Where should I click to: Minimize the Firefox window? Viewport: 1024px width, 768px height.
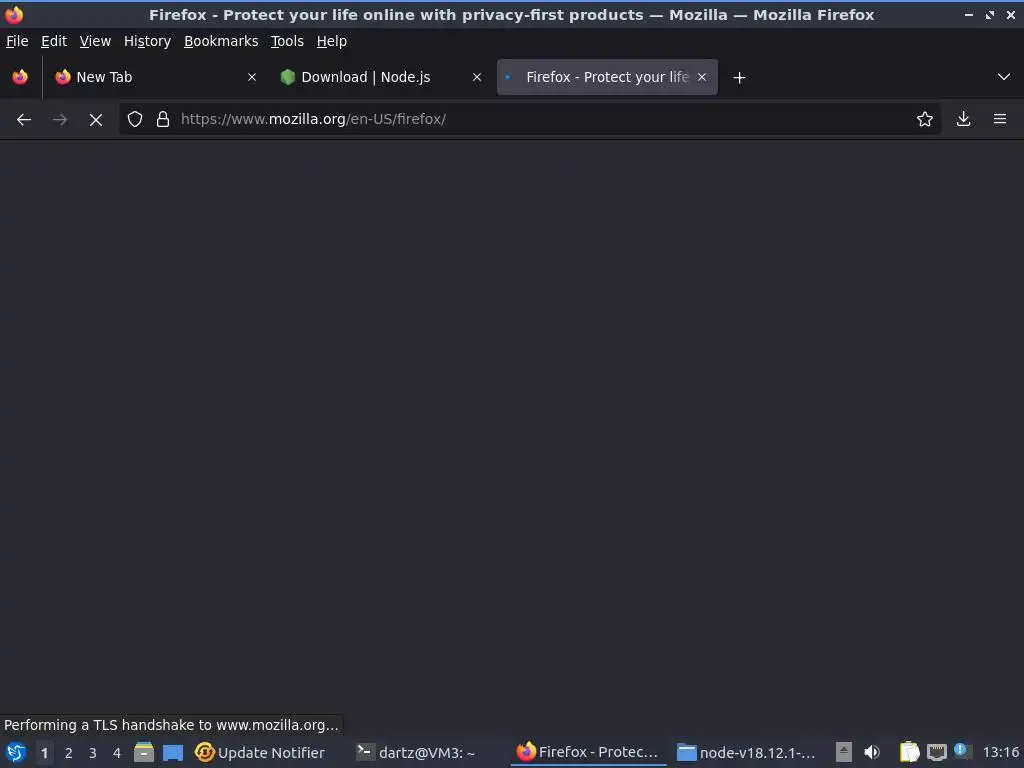pos(968,14)
